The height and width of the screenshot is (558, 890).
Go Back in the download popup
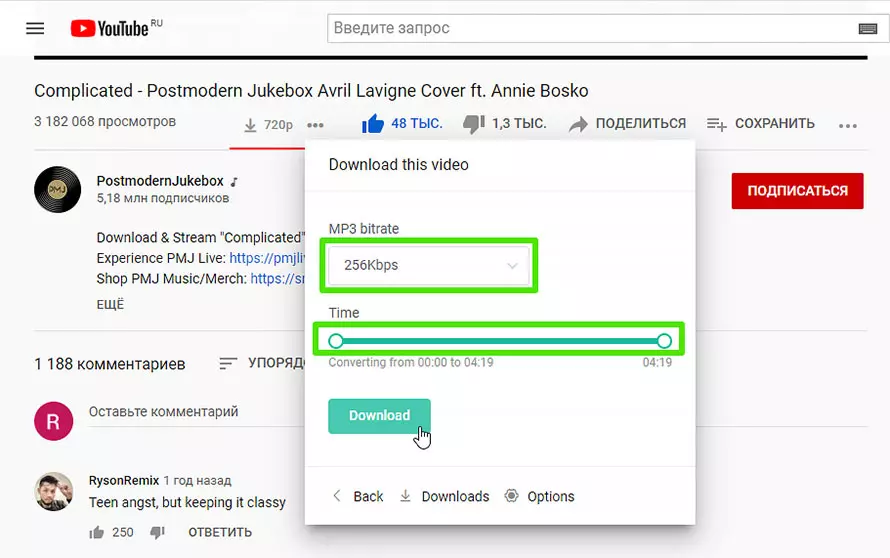pos(358,496)
